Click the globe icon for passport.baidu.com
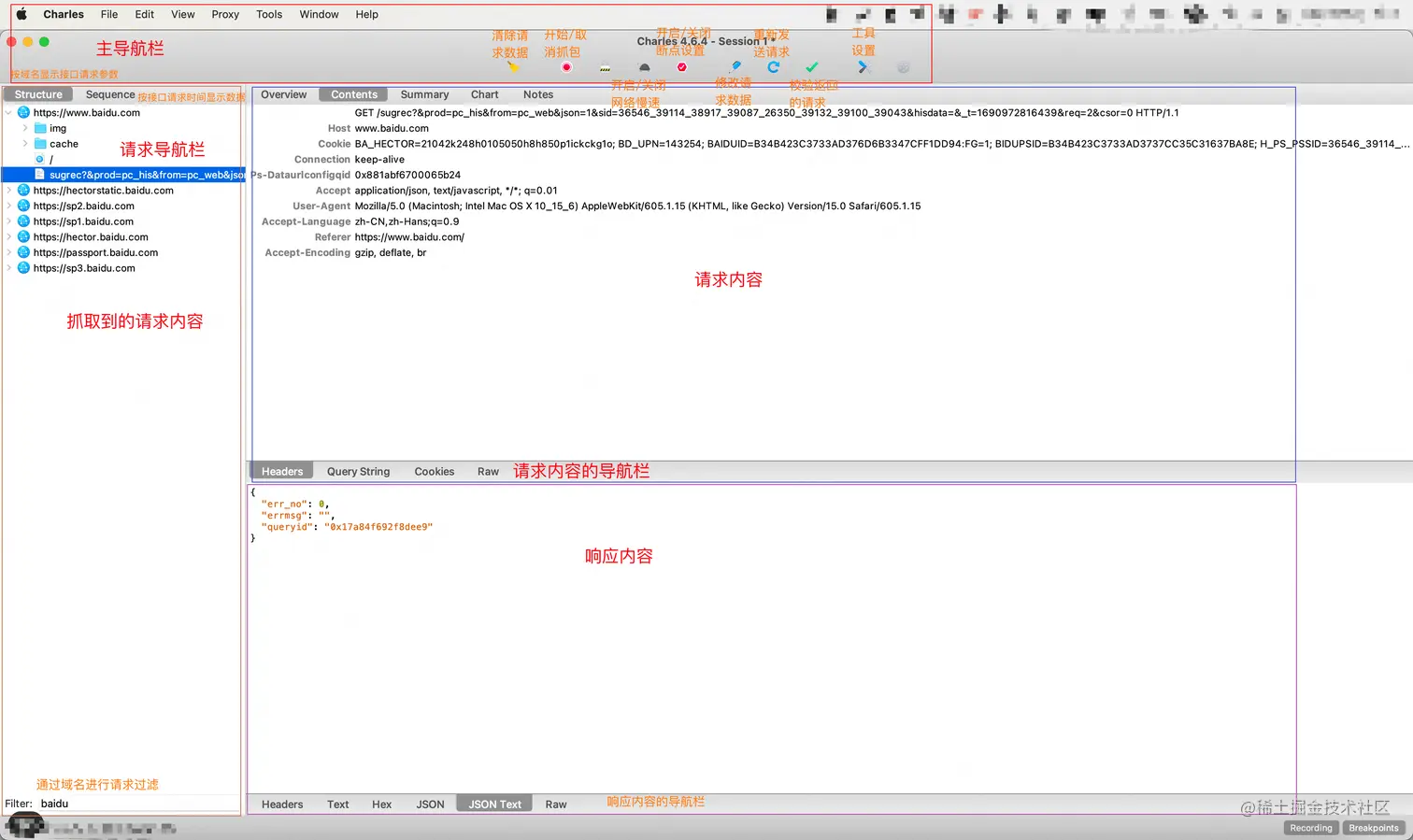The image size is (1413, 840). point(24,252)
